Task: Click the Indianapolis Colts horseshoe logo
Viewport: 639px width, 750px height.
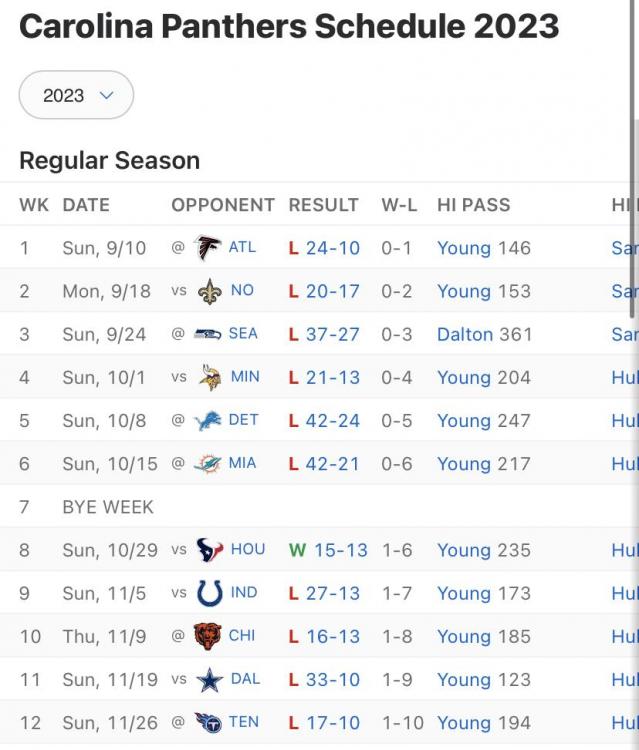Action: pyautogui.click(x=209, y=593)
